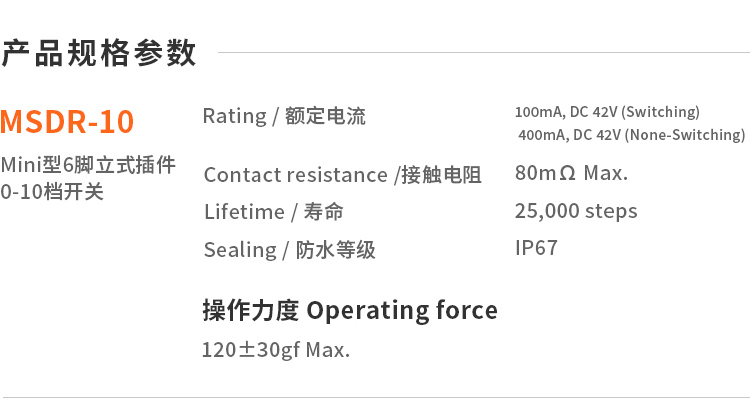Click the 0-10档开关 description text
The width and height of the screenshot is (750, 409).
pos(52,191)
